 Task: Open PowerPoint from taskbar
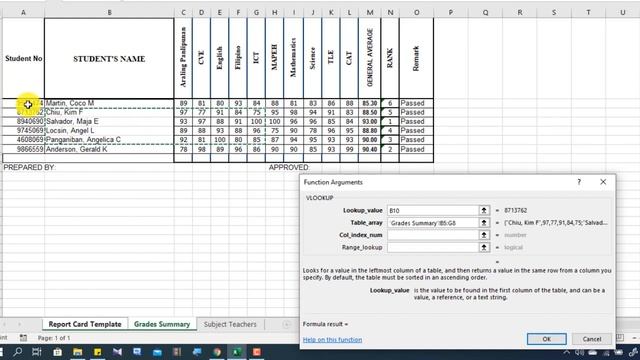pyautogui.click(x=257, y=352)
